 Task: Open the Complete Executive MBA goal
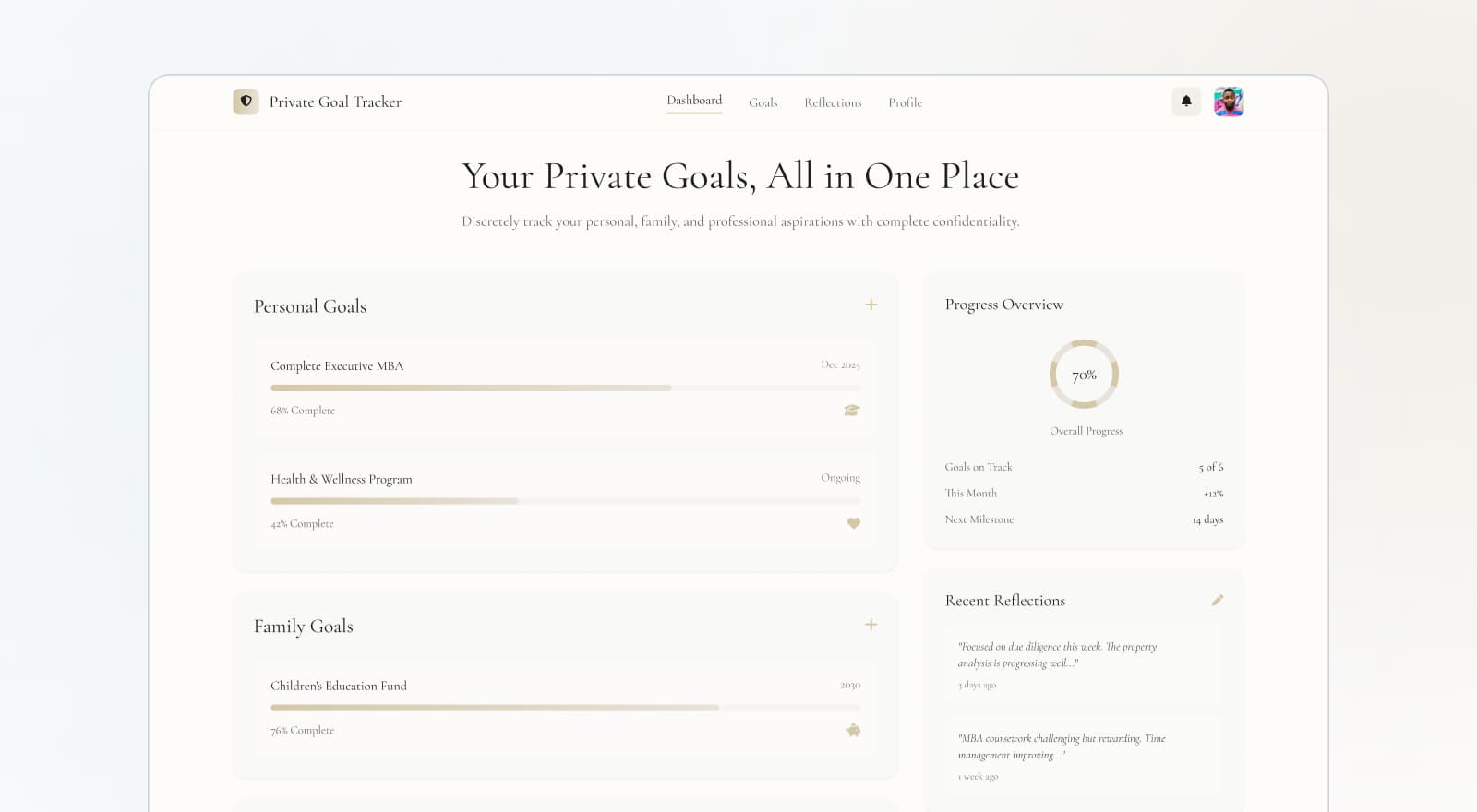tap(565, 388)
